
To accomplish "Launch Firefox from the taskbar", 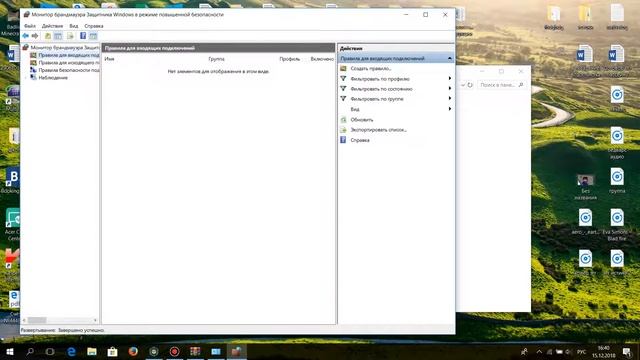I will 133,351.
